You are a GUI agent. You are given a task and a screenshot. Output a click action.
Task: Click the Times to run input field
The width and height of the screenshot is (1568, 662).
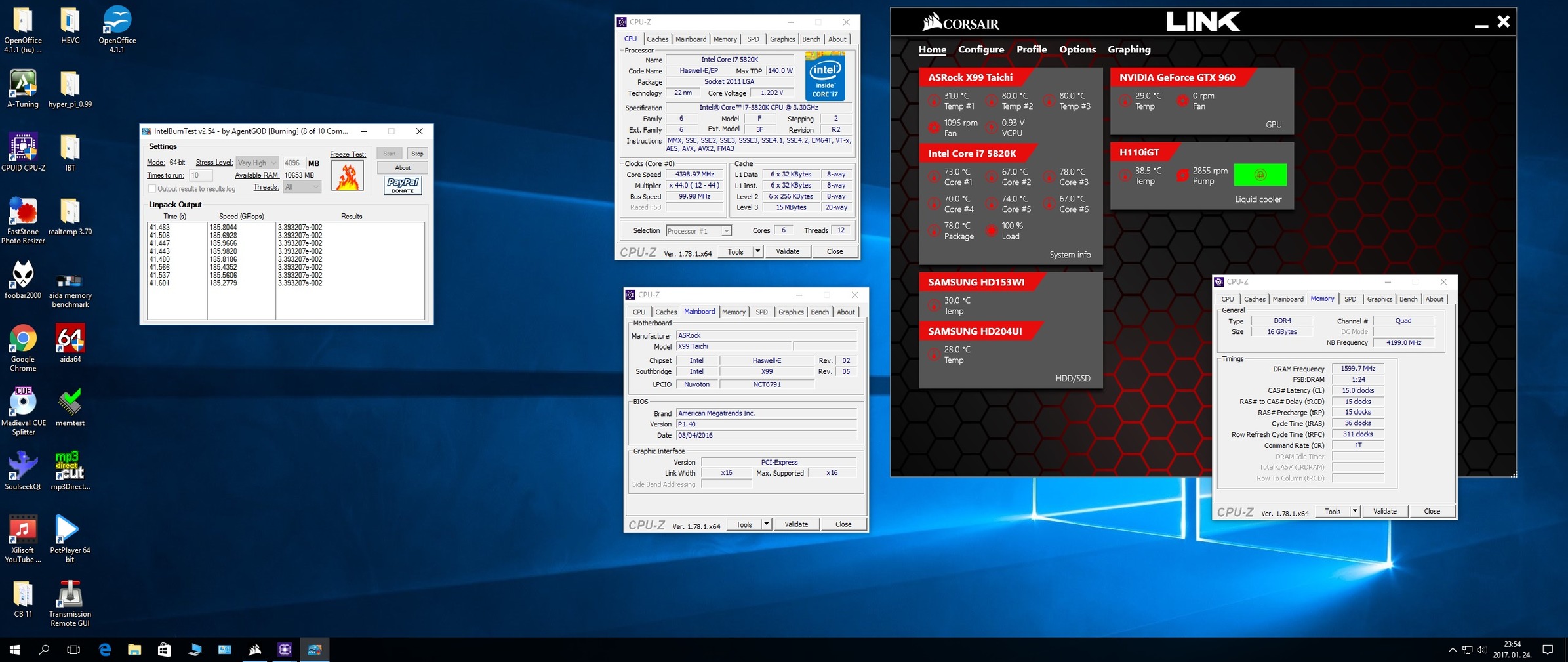(x=201, y=175)
